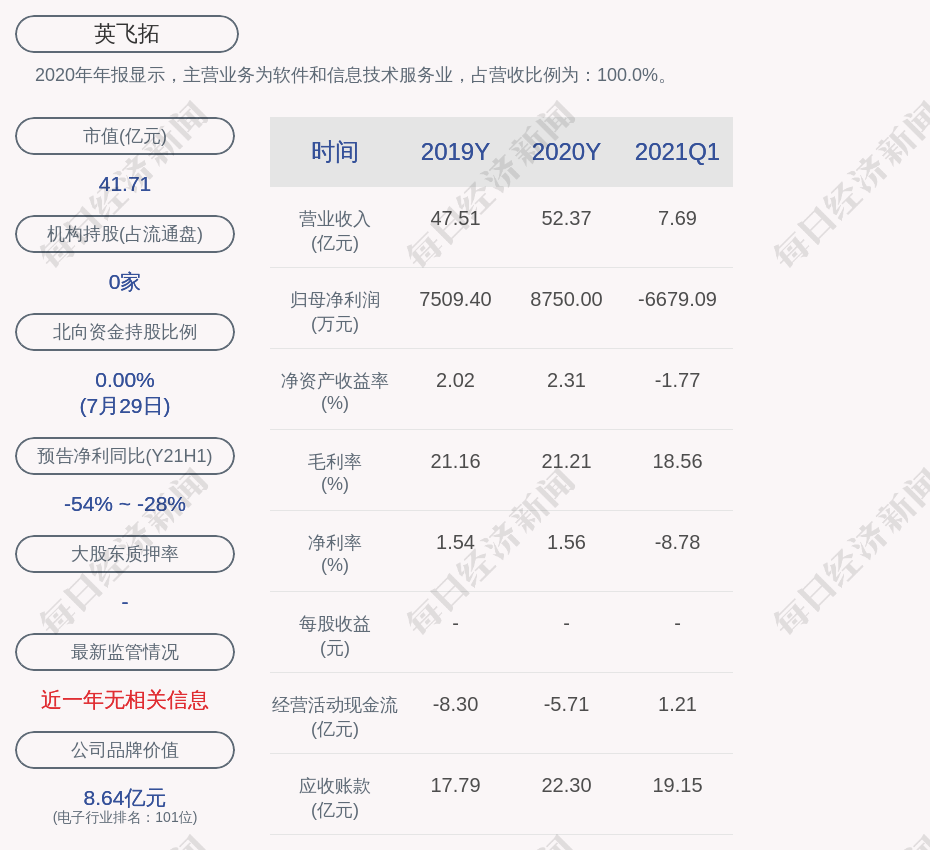The height and width of the screenshot is (850, 930).
Task: Select the 公司品牌价值 label pill
Action: coord(125,750)
